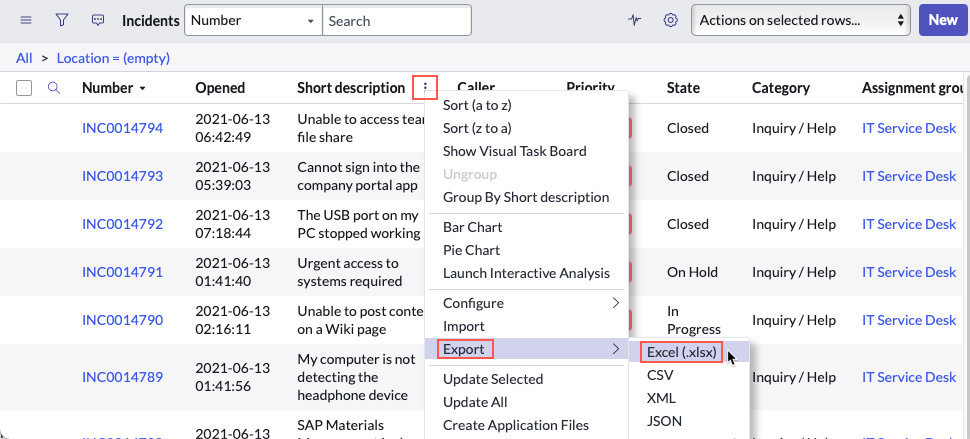Click into the Search input field

pos(397,20)
